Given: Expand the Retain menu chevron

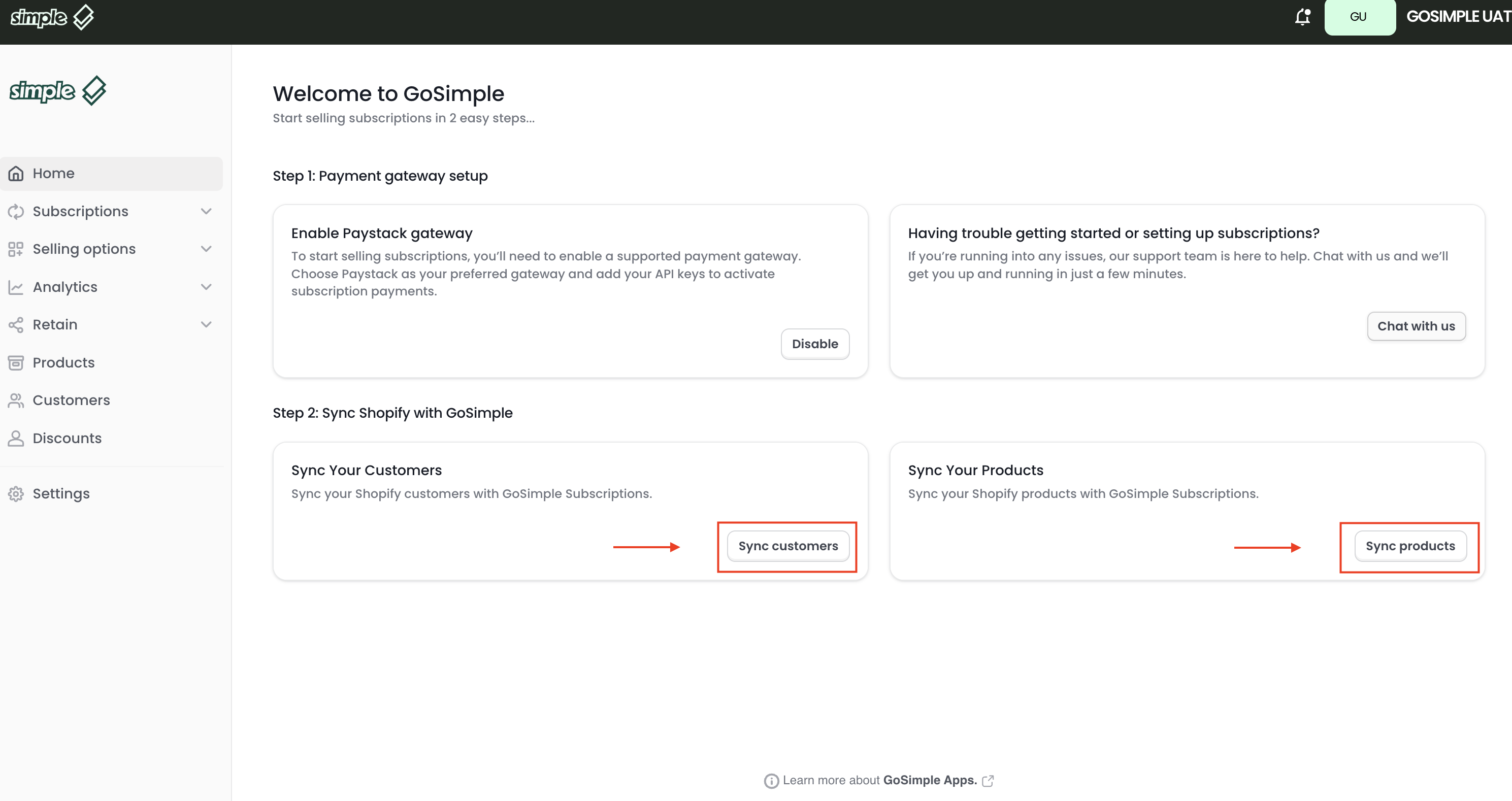Looking at the screenshot, I should pyautogui.click(x=206, y=324).
